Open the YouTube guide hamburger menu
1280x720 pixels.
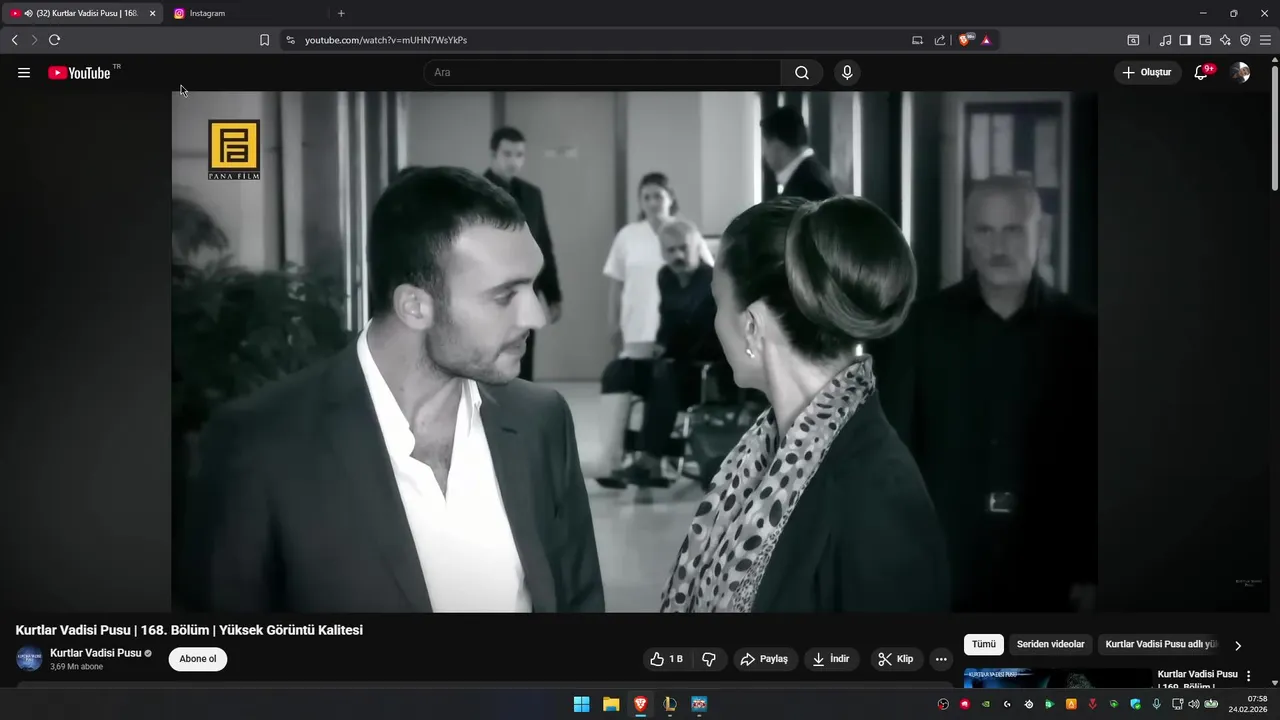[24, 73]
